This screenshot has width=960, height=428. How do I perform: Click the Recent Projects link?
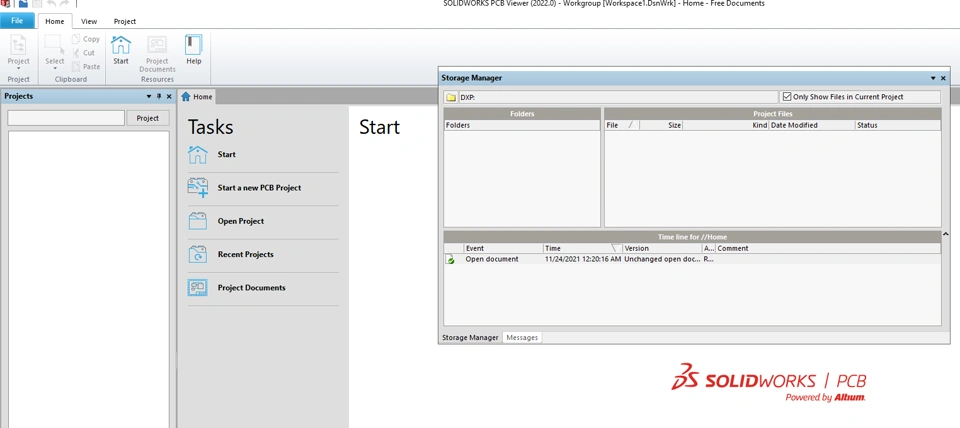(246, 254)
